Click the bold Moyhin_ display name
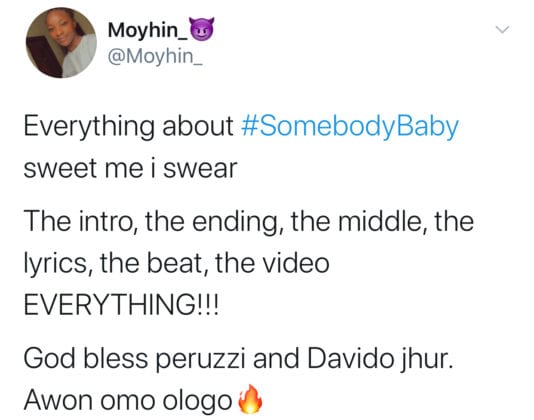The width and height of the screenshot is (534, 420). (148, 31)
